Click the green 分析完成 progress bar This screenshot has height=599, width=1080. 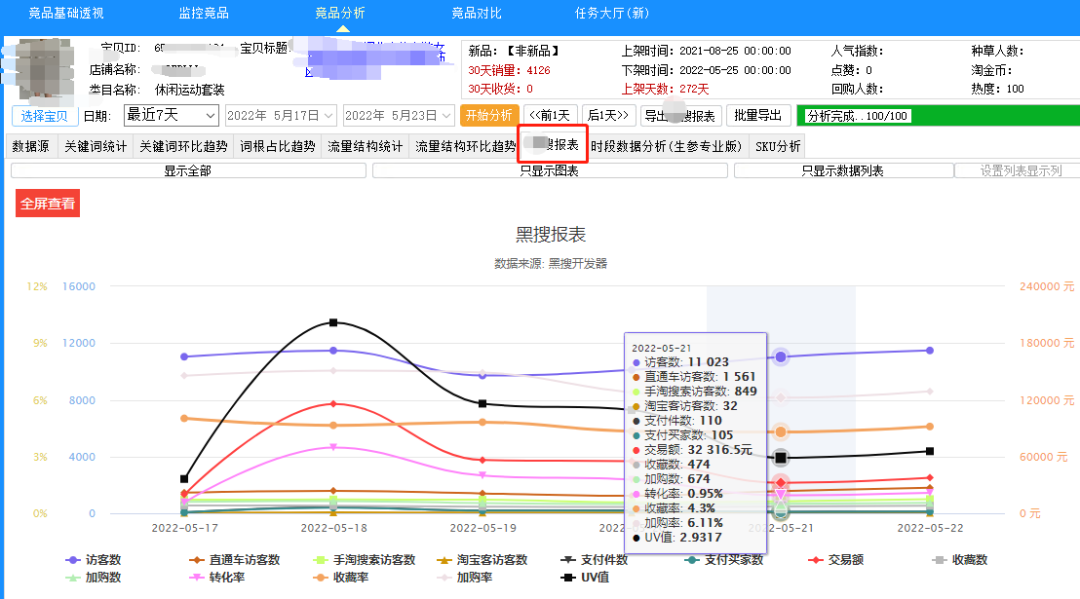936,115
